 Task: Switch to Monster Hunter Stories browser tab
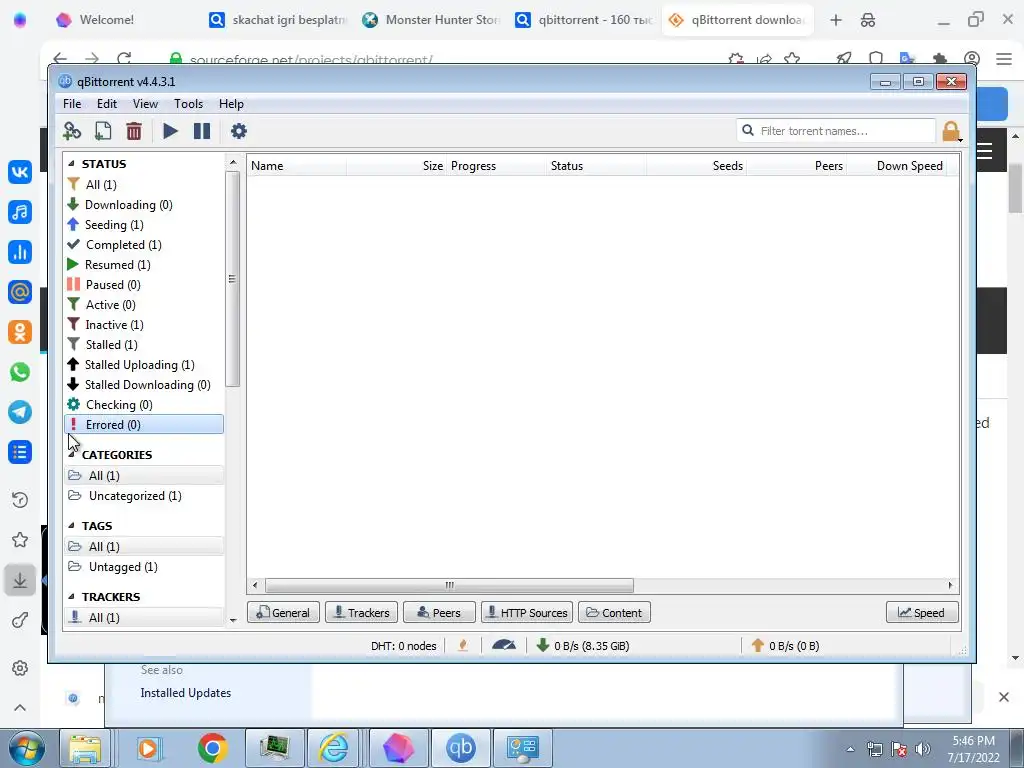coord(432,20)
